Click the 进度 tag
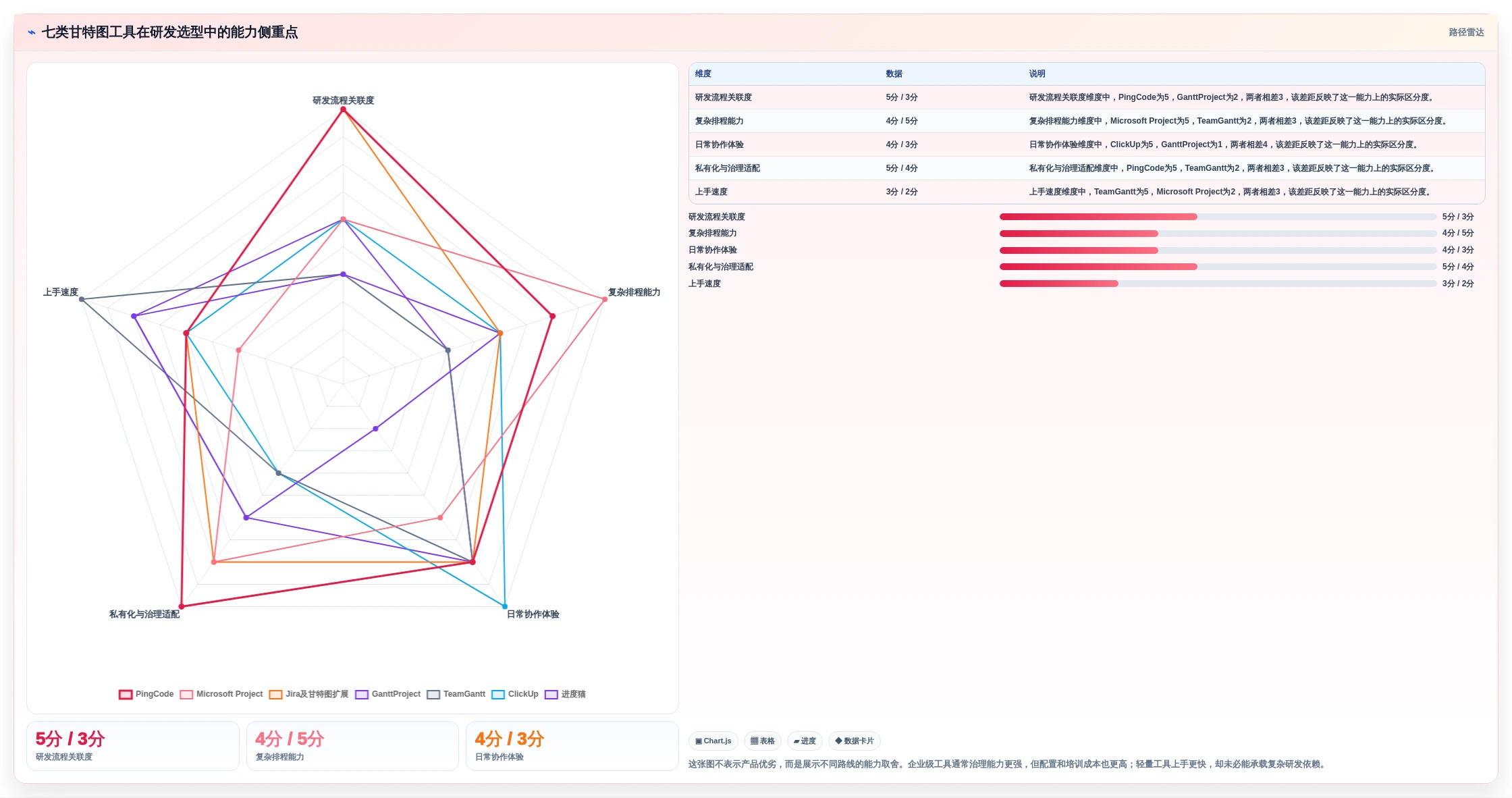Screen dimensions: 1512x798 [x=805, y=741]
